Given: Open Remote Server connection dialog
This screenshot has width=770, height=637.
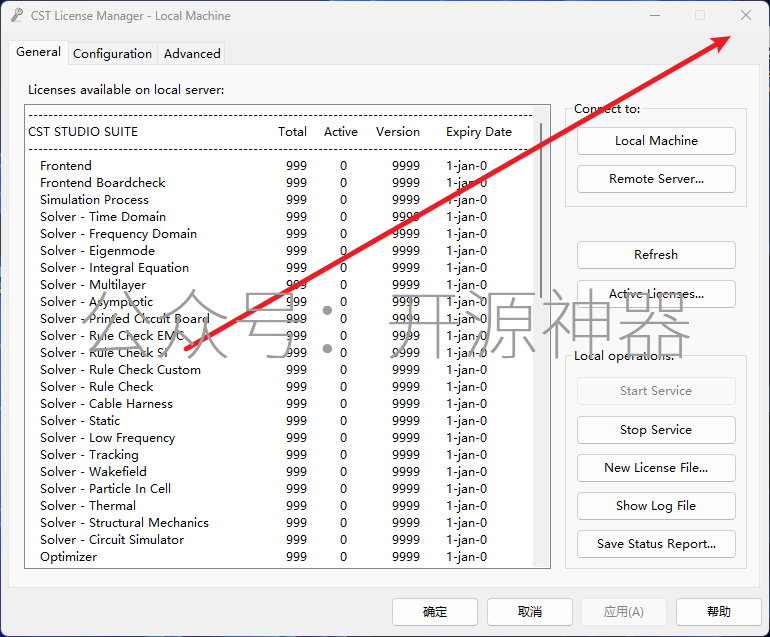Looking at the screenshot, I should (656, 179).
